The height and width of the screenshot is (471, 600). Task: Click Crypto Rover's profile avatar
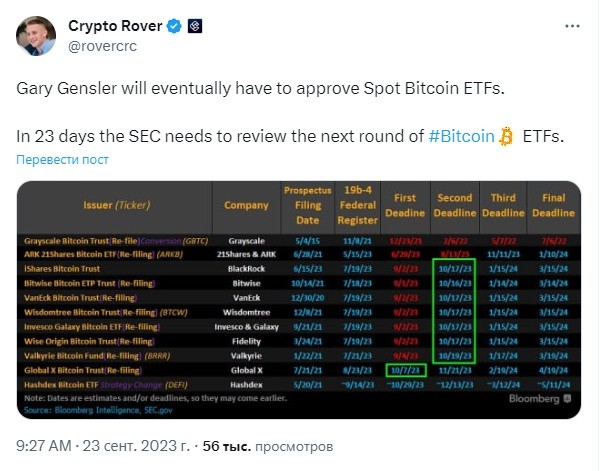(39, 35)
